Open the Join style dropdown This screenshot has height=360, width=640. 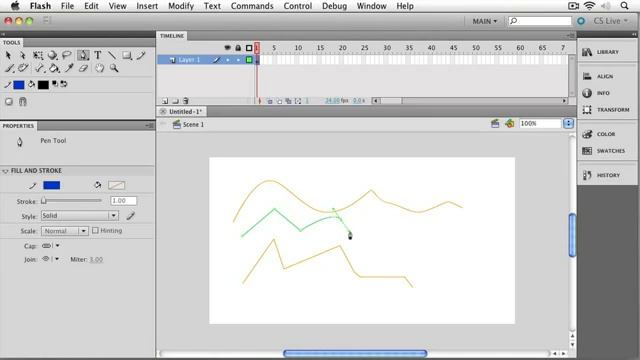pos(51,259)
